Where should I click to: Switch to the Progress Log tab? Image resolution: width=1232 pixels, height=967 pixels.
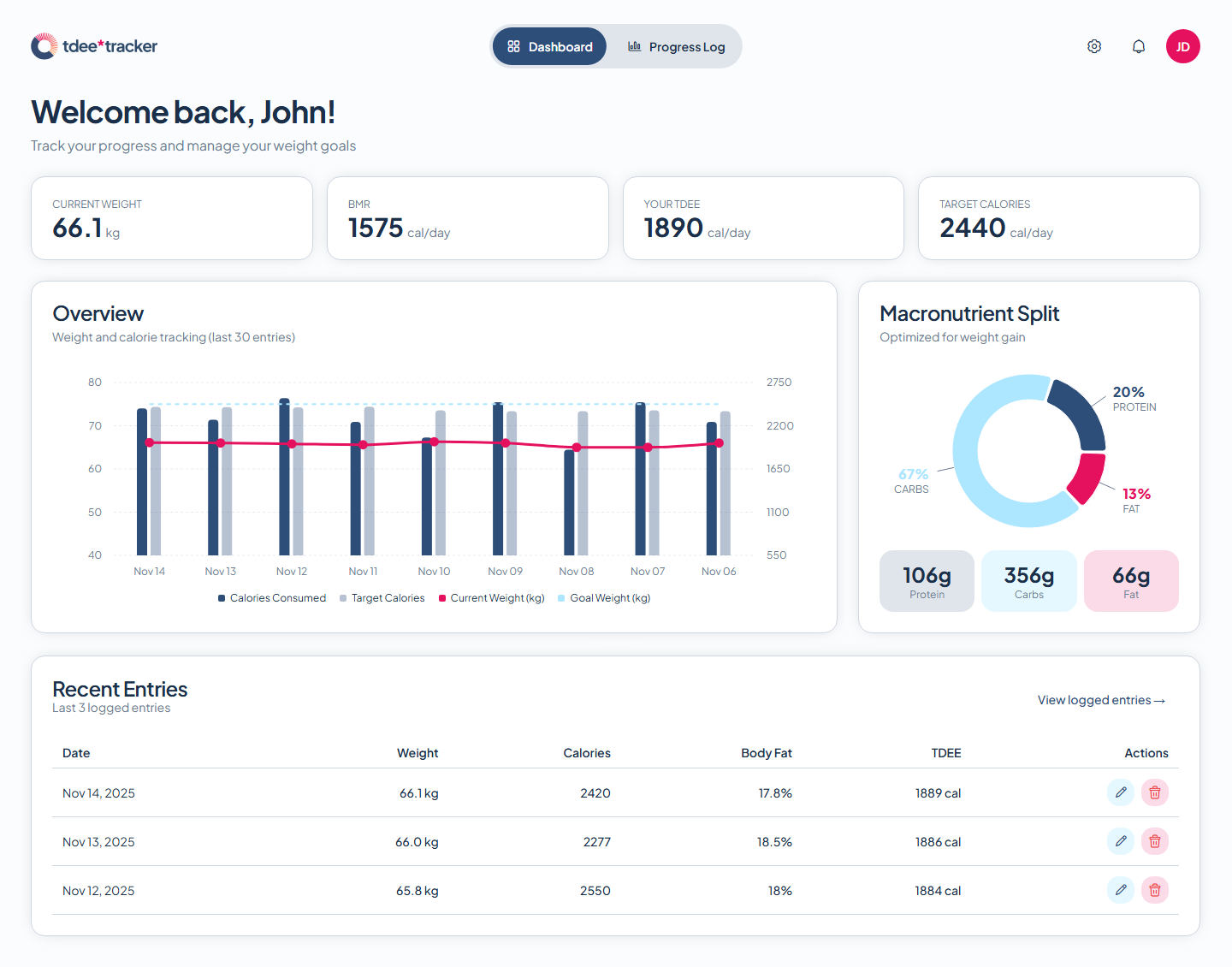pos(676,46)
